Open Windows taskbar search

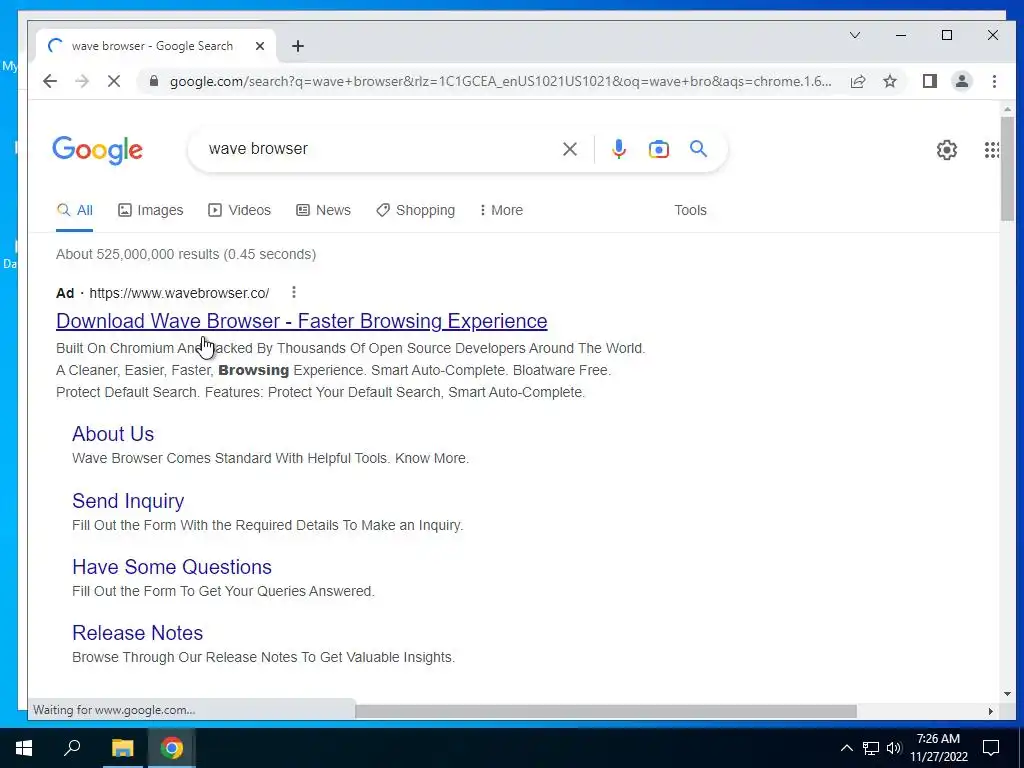[x=72, y=748]
